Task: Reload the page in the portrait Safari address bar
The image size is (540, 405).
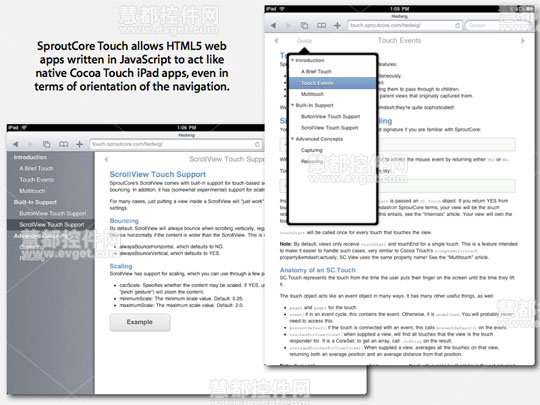Action: coord(457,25)
